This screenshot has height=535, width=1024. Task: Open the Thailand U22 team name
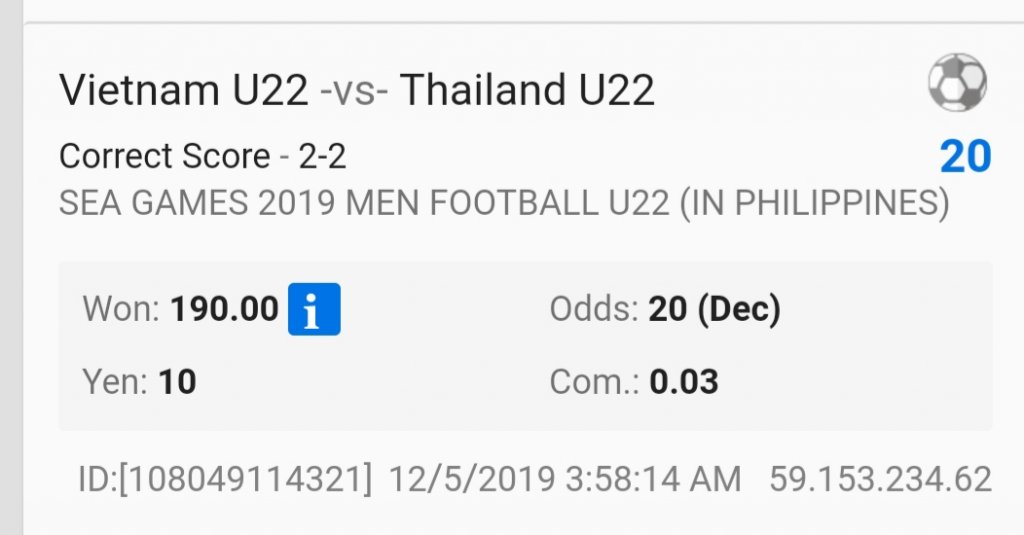527,89
